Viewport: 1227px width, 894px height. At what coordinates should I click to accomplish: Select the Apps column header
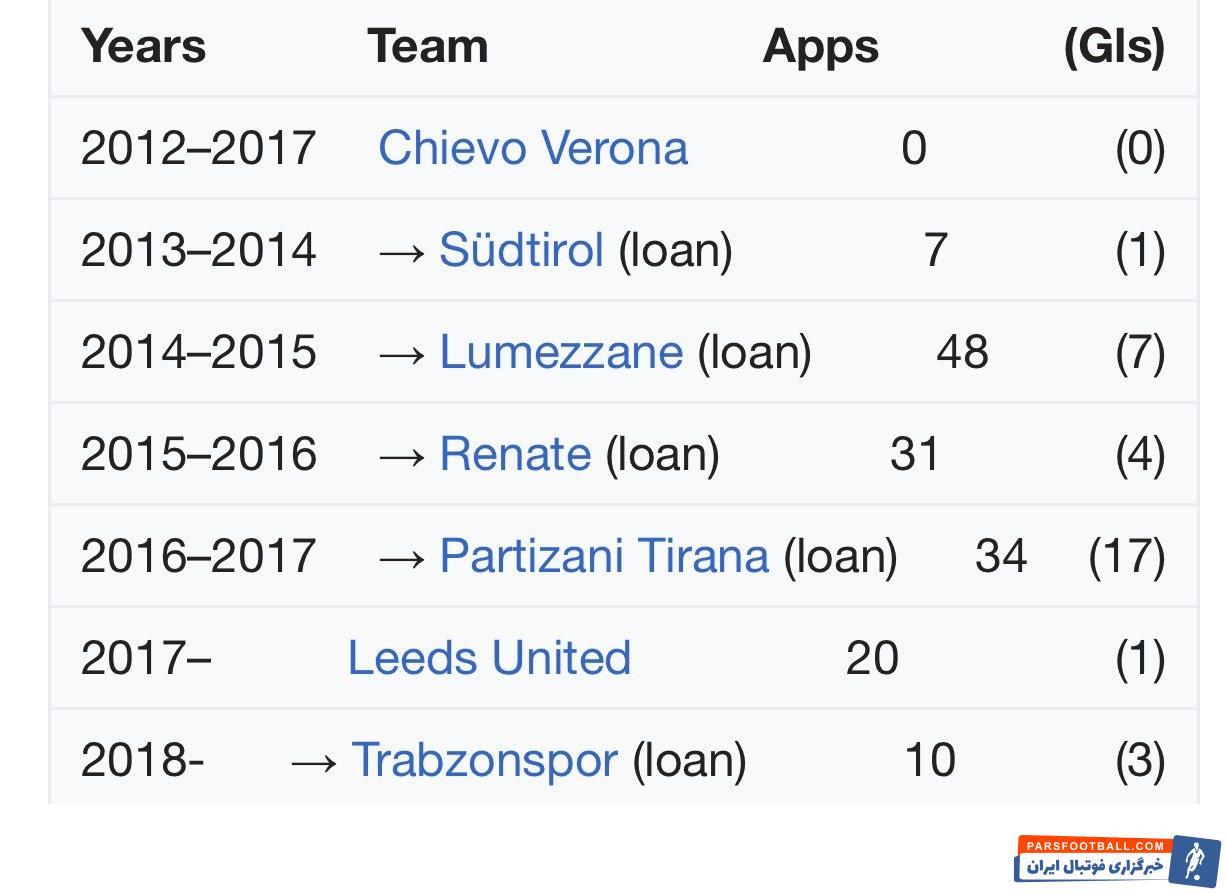pyautogui.click(x=820, y=47)
